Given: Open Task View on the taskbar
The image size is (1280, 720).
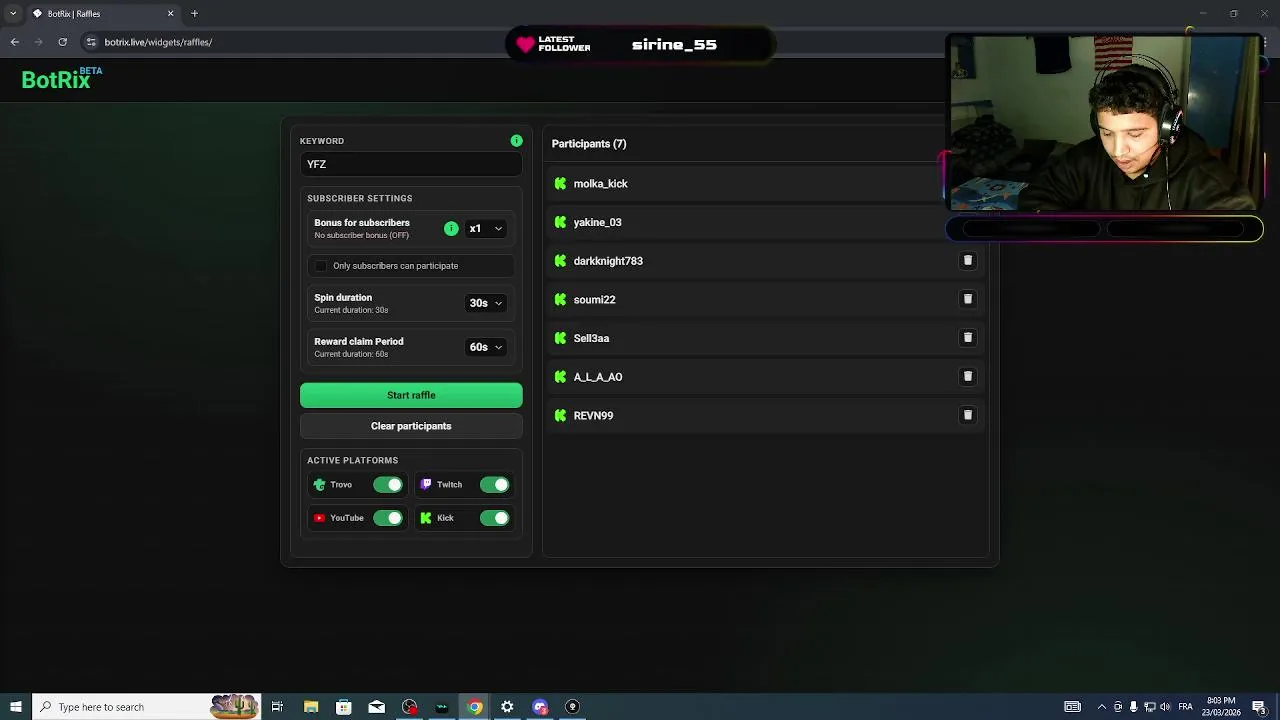Looking at the screenshot, I should click(x=277, y=707).
